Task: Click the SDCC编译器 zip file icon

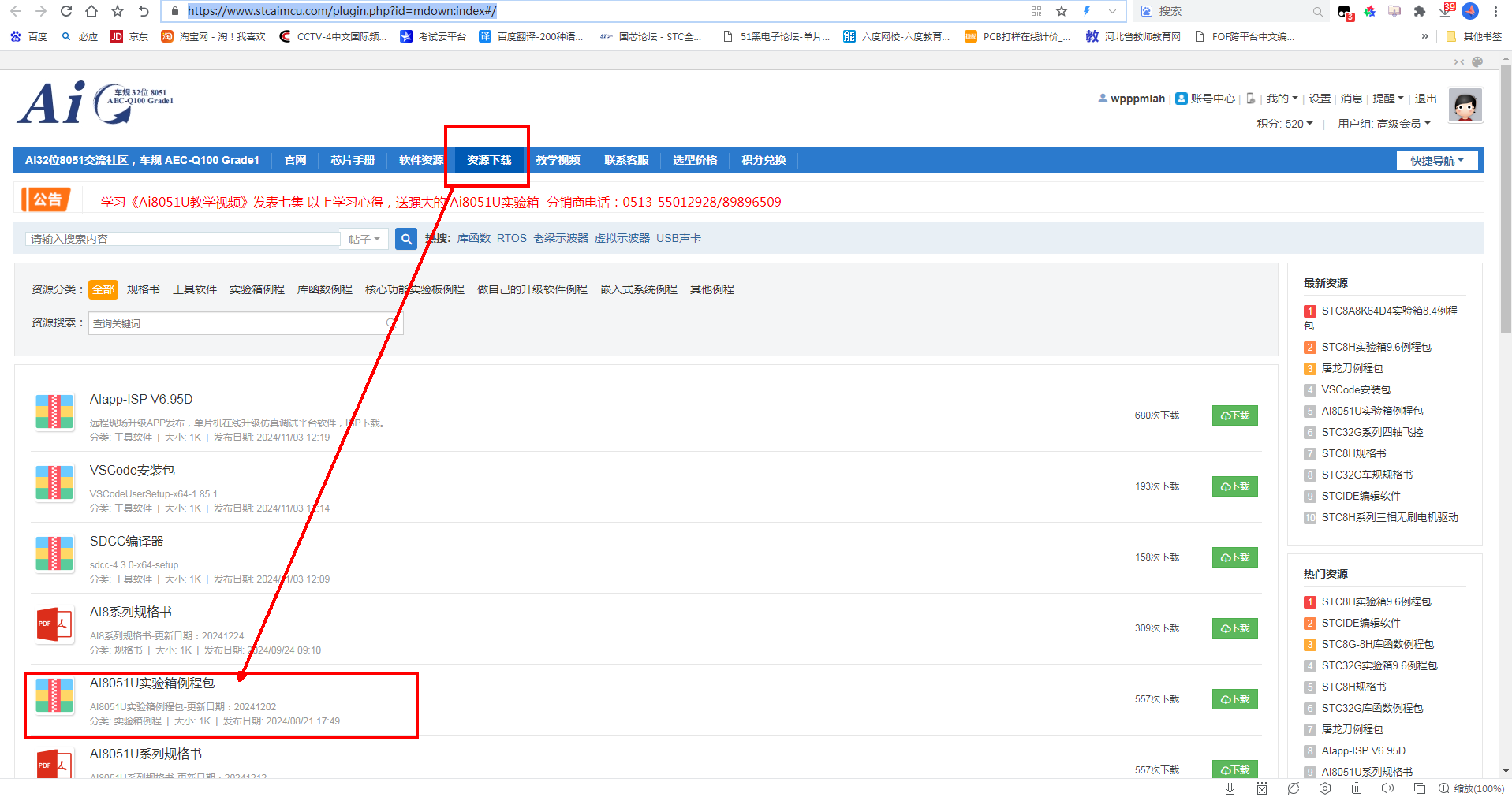Action: pyautogui.click(x=54, y=554)
